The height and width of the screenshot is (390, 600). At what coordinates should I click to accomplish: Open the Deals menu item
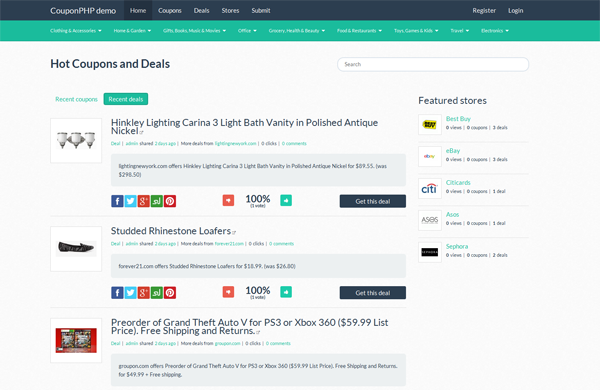[x=201, y=10]
